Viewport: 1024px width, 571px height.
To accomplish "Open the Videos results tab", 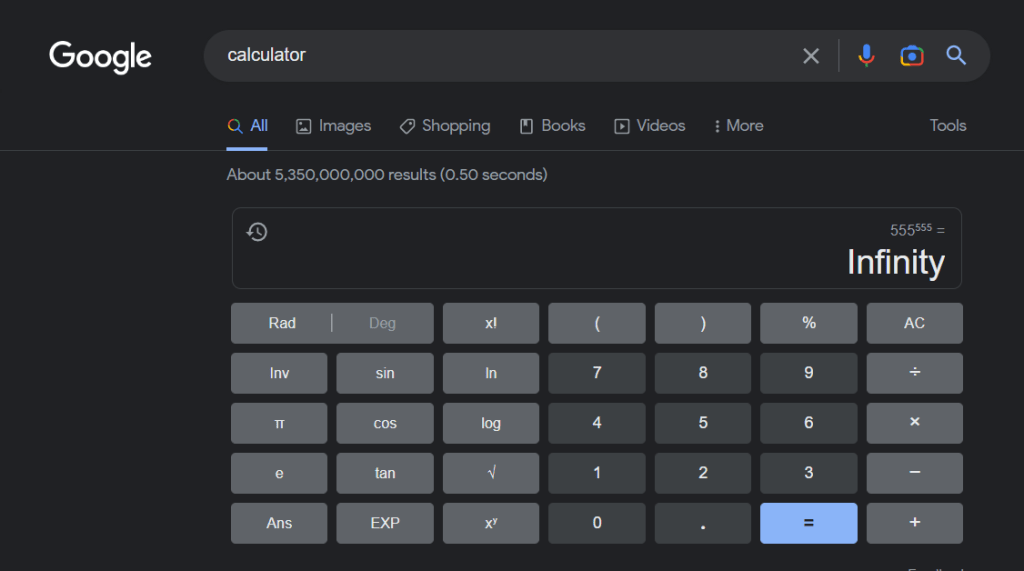I will click(x=649, y=126).
